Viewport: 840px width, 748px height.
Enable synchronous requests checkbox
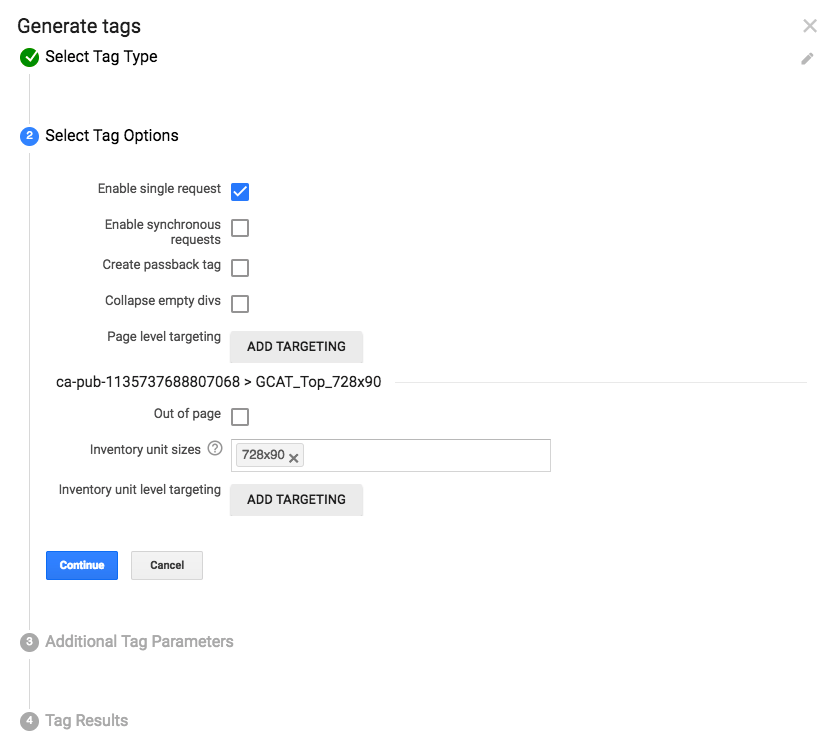[240, 228]
